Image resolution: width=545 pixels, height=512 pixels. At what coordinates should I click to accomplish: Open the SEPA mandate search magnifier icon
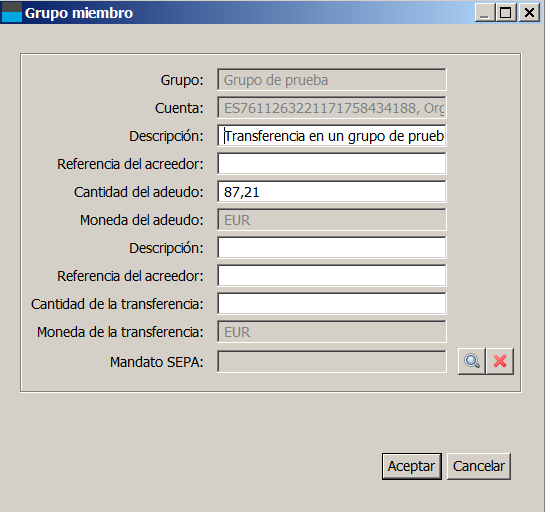click(472, 361)
